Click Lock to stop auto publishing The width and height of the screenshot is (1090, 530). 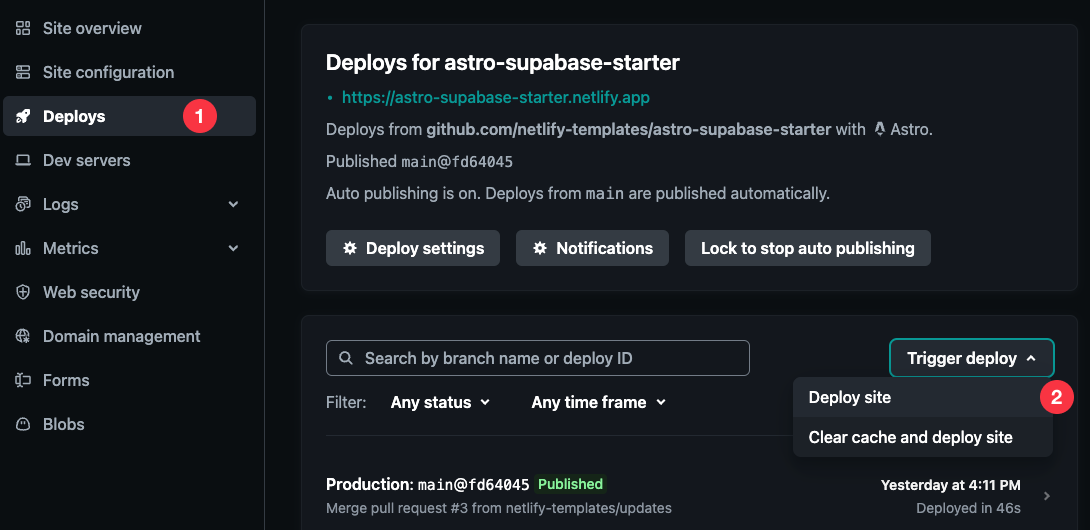pyautogui.click(x=807, y=248)
